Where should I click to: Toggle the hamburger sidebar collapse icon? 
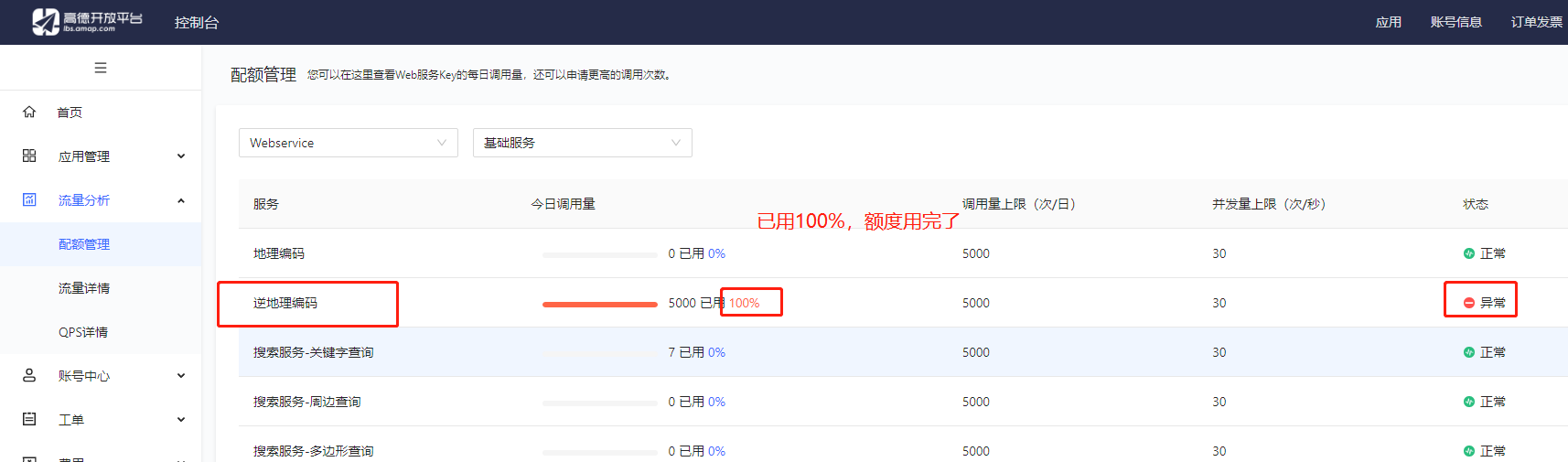pyautogui.click(x=101, y=68)
